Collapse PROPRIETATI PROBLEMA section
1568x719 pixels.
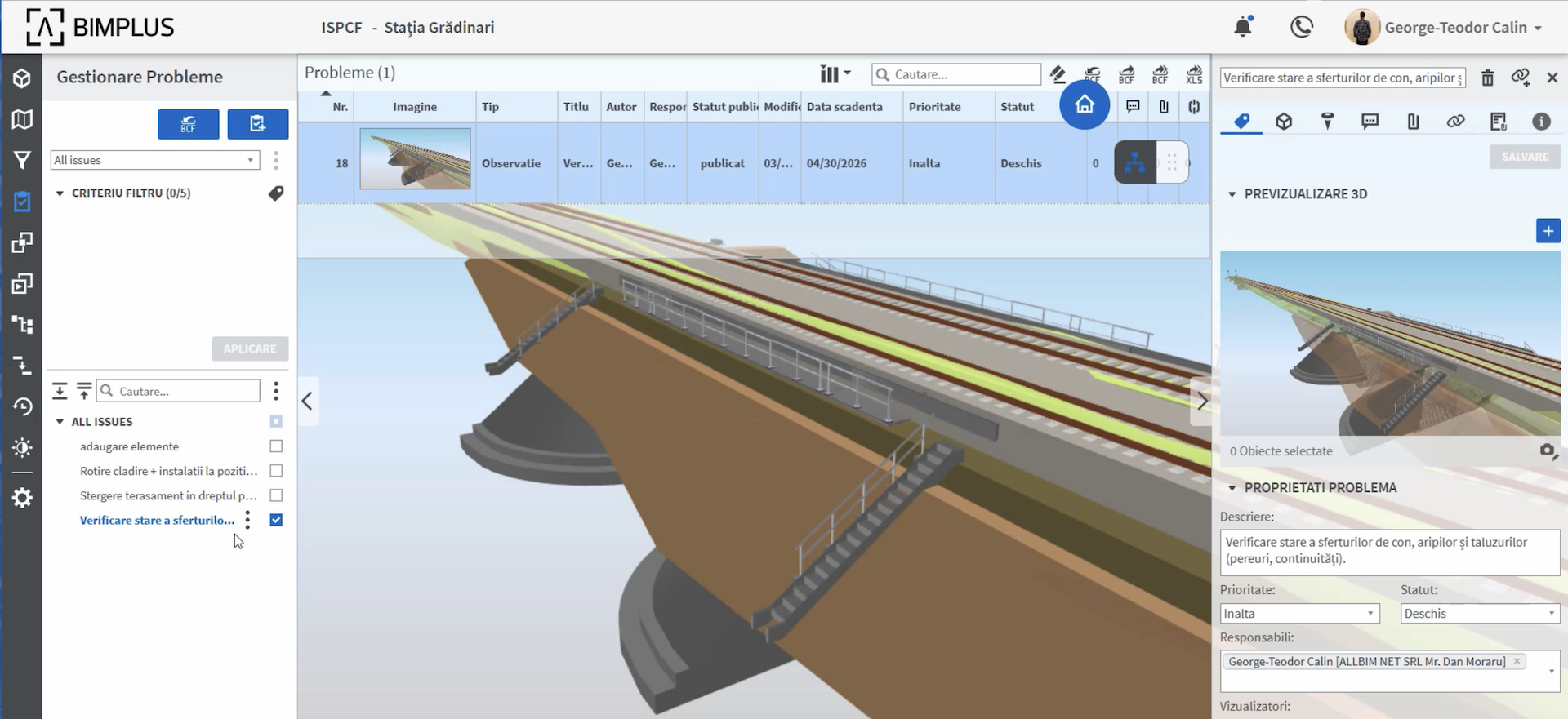click(x=1232, y=488)
